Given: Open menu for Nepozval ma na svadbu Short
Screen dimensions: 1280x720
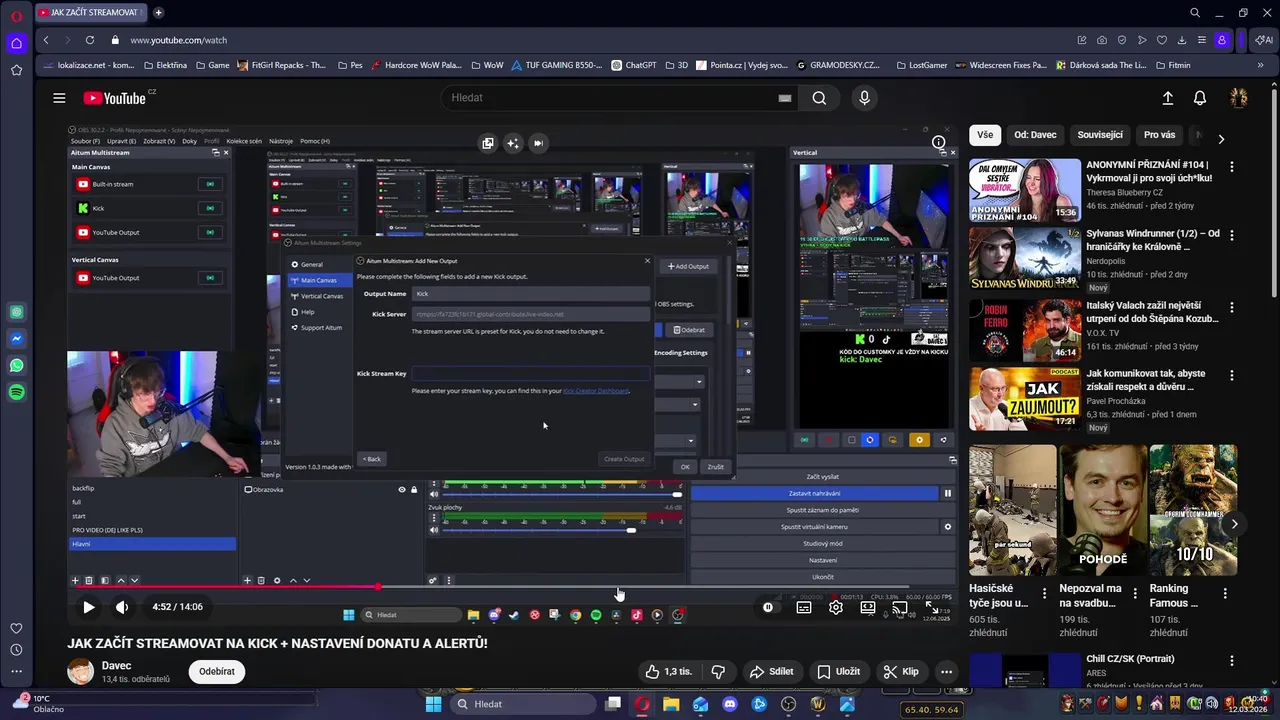Looking at the screenshot, I should [x=1135, y=594].
